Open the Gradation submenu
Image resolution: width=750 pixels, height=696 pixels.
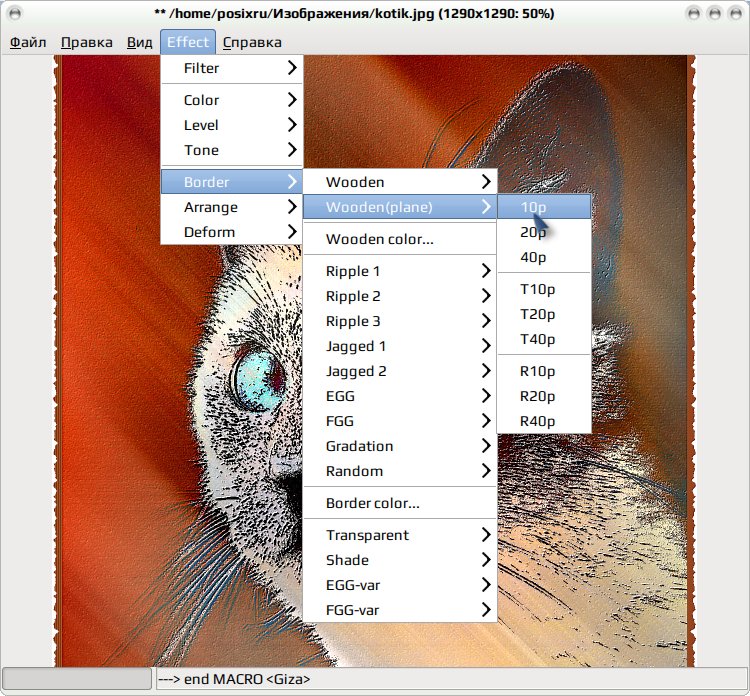[400, 446]
